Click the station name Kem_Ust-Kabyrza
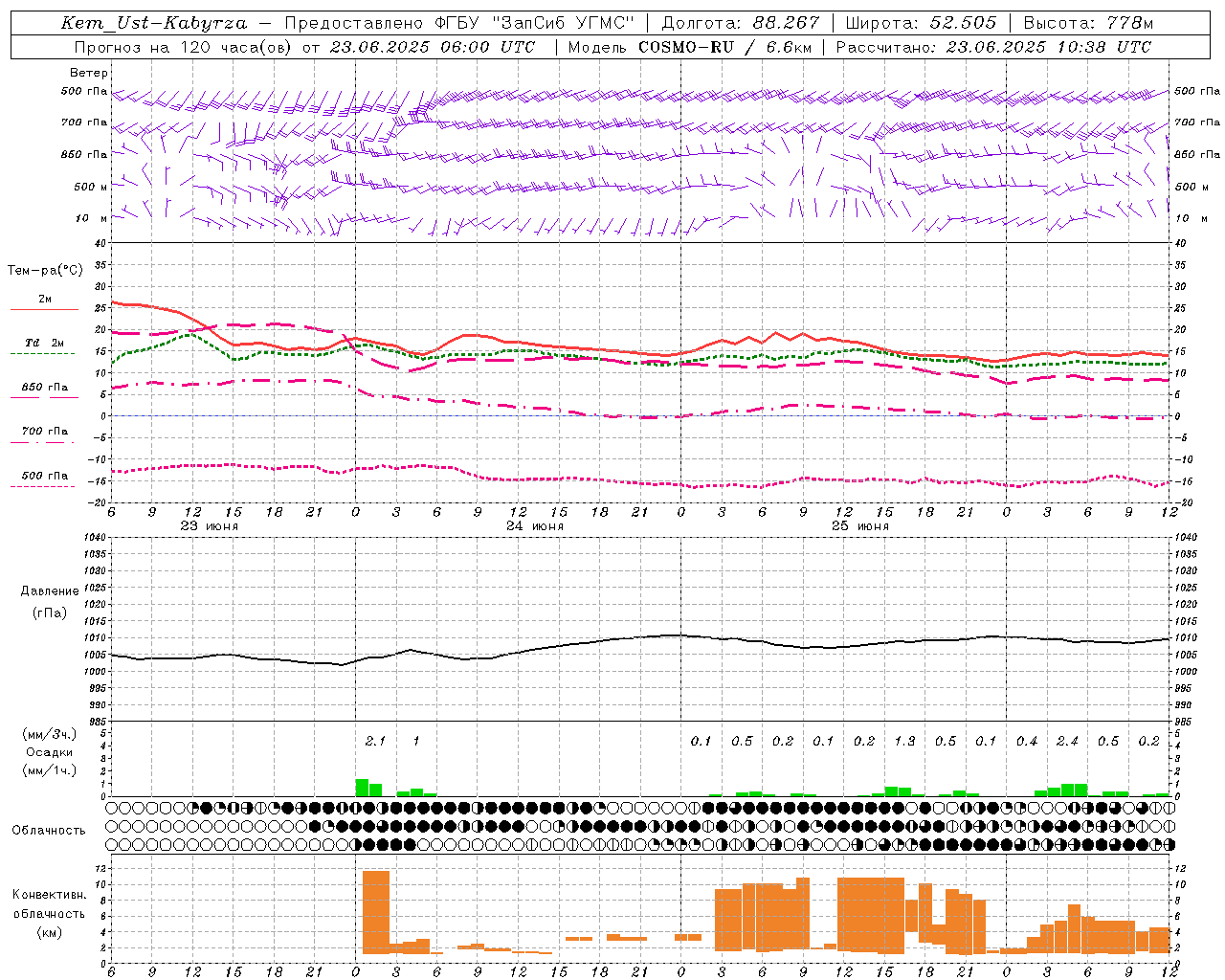 pyautogui.click(x=153, y=23)
